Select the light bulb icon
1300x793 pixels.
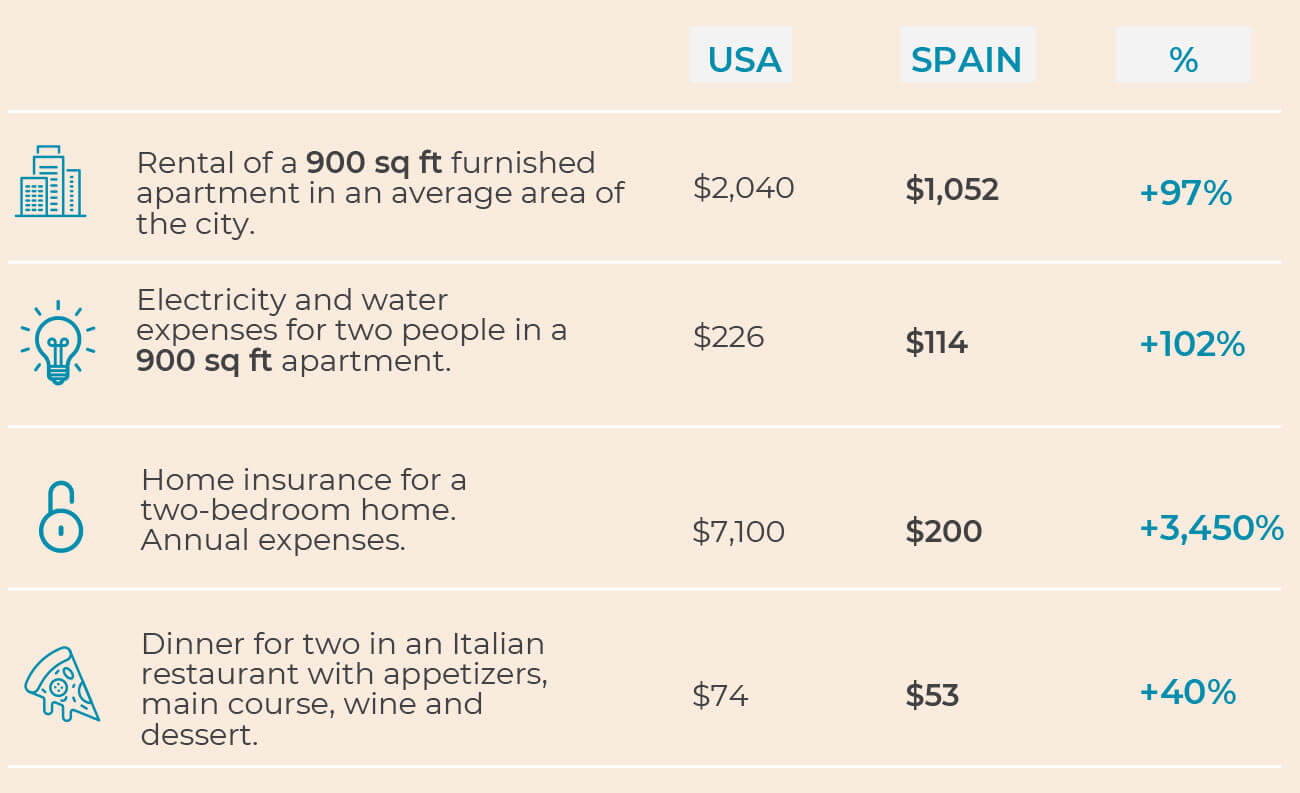tap(58, 342)
